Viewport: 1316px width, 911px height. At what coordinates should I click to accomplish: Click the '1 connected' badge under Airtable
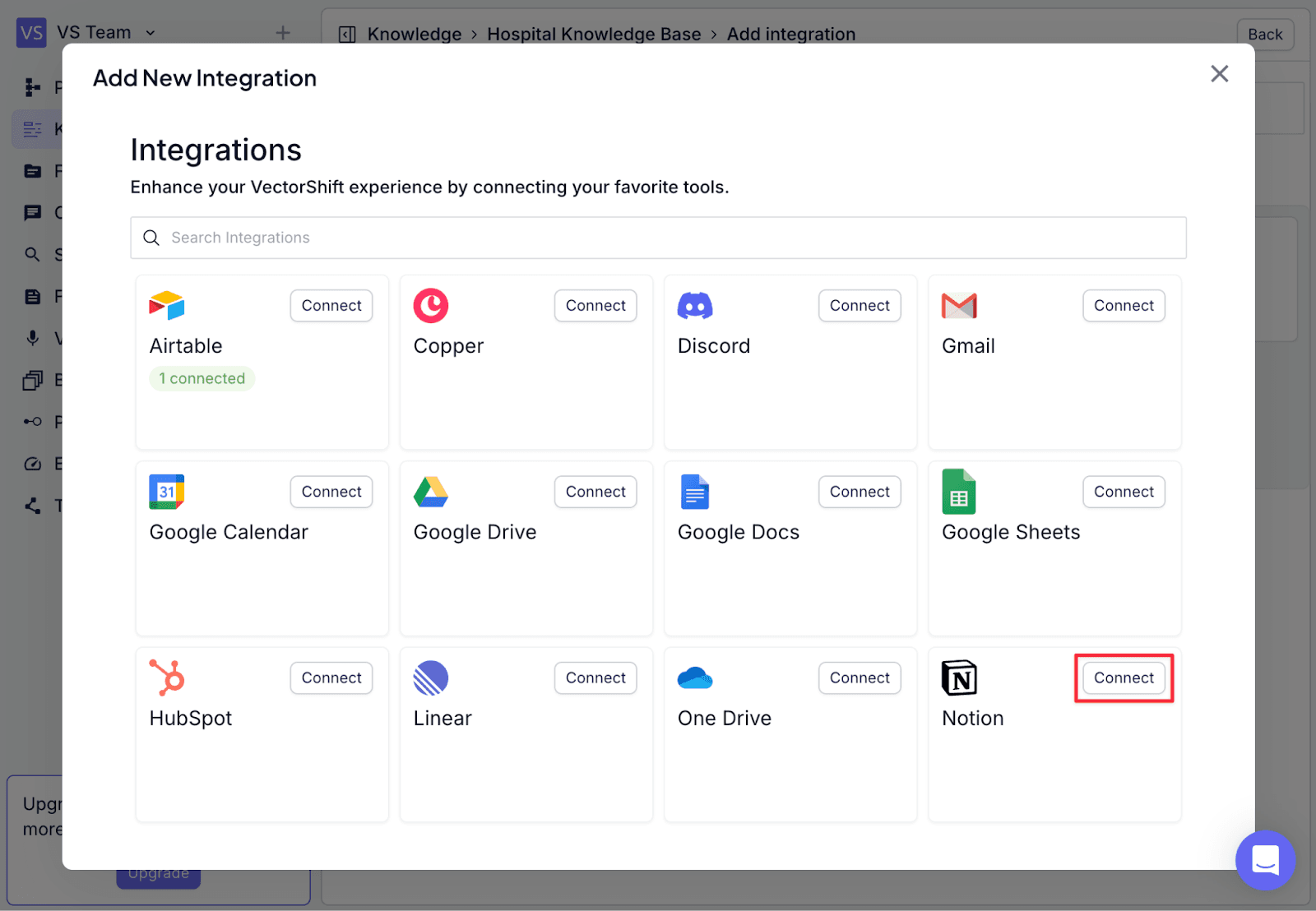202,379
